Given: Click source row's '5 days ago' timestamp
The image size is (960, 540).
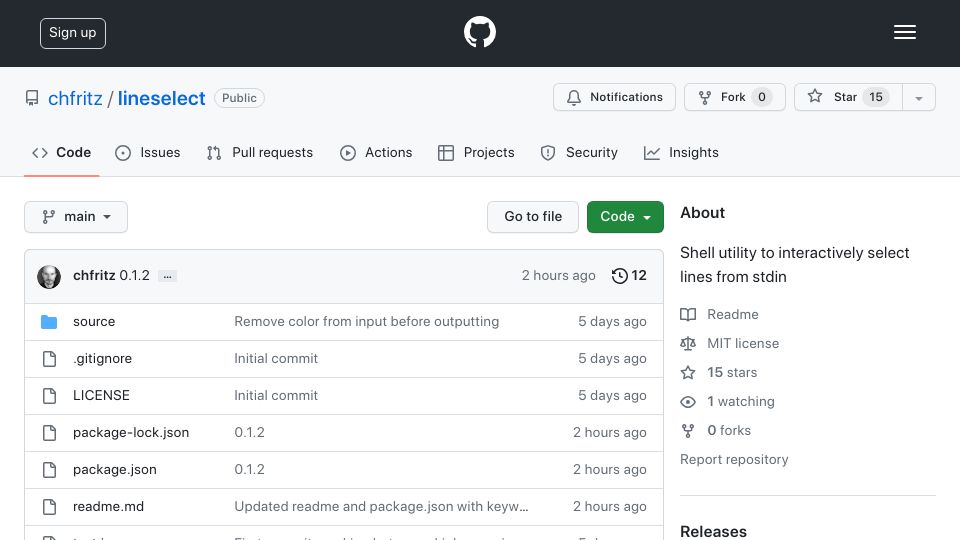Looking at the screenshot, I should pos(612,321).
